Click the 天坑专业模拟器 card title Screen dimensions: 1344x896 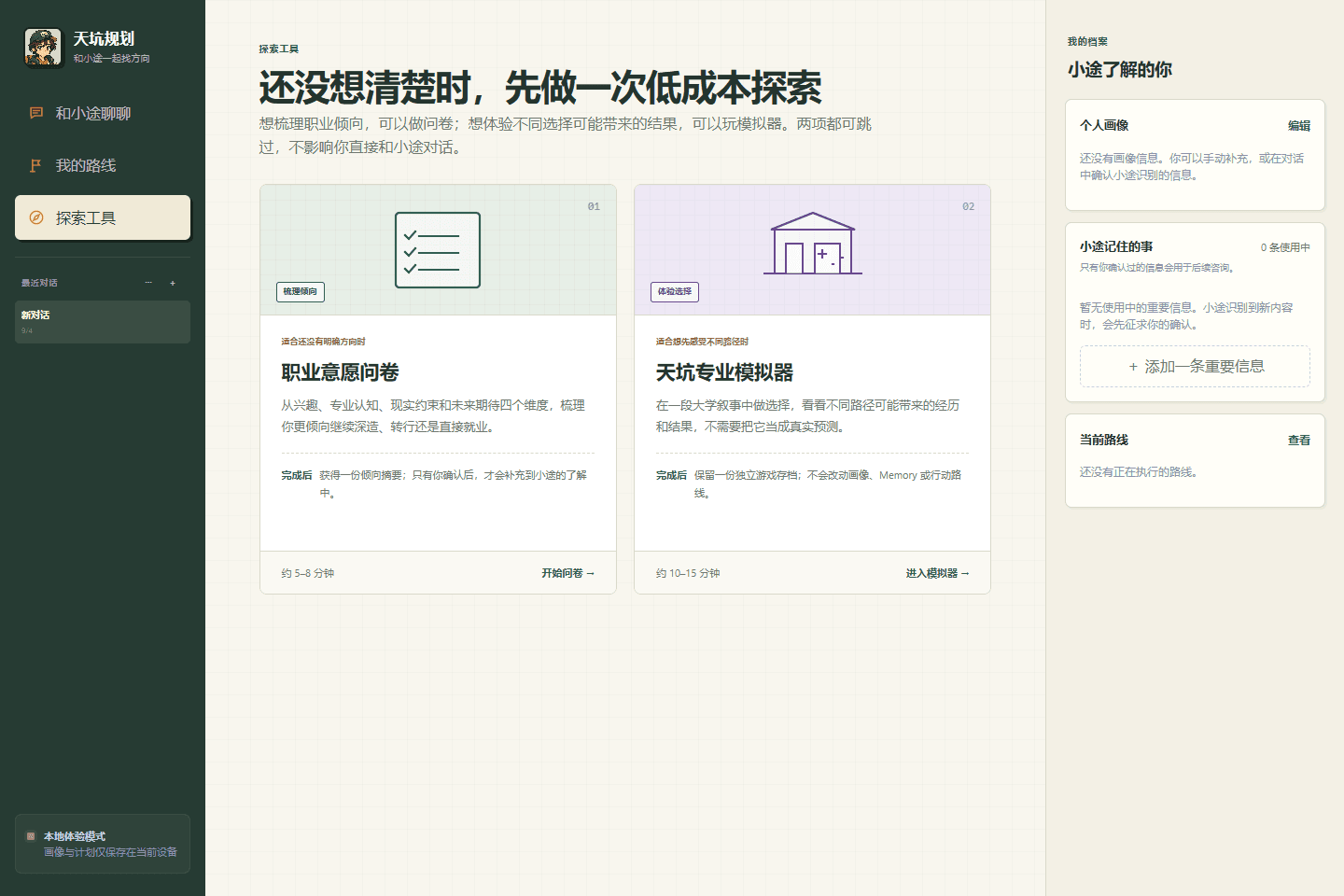pyautogui.click(x=724, y=372)
